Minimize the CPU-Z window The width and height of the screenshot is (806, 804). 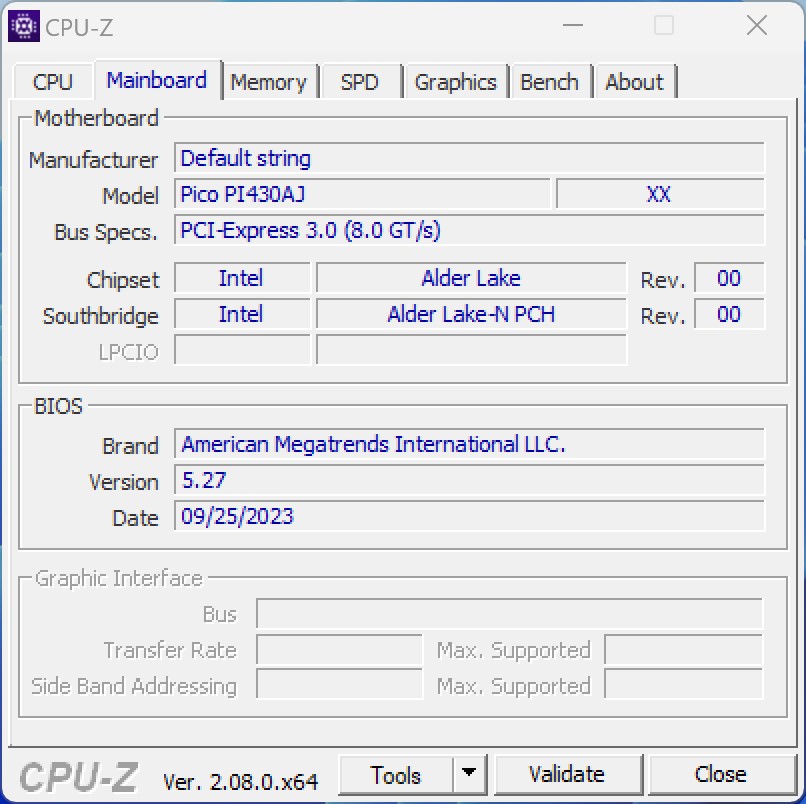pos(573,25)
